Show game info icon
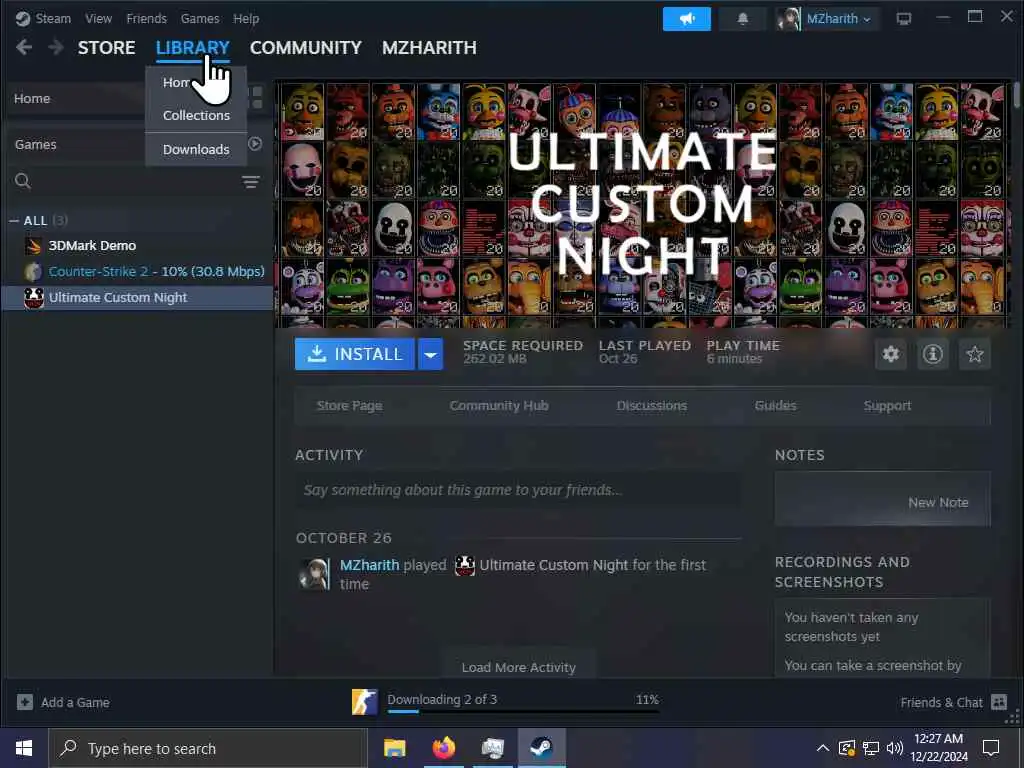 click(x=933, y=354)
